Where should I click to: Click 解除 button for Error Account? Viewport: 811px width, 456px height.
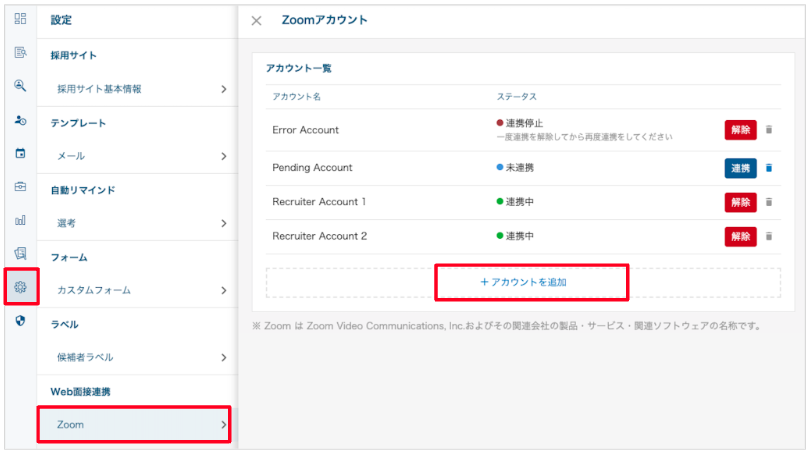(740, 130)
